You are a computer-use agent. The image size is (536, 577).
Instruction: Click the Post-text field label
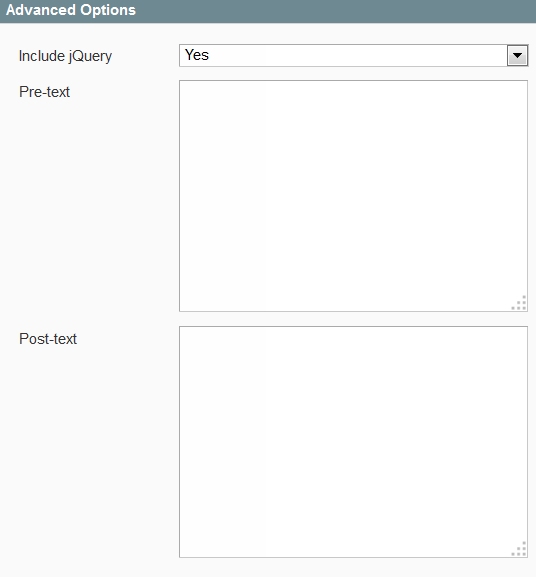[48, 339]
